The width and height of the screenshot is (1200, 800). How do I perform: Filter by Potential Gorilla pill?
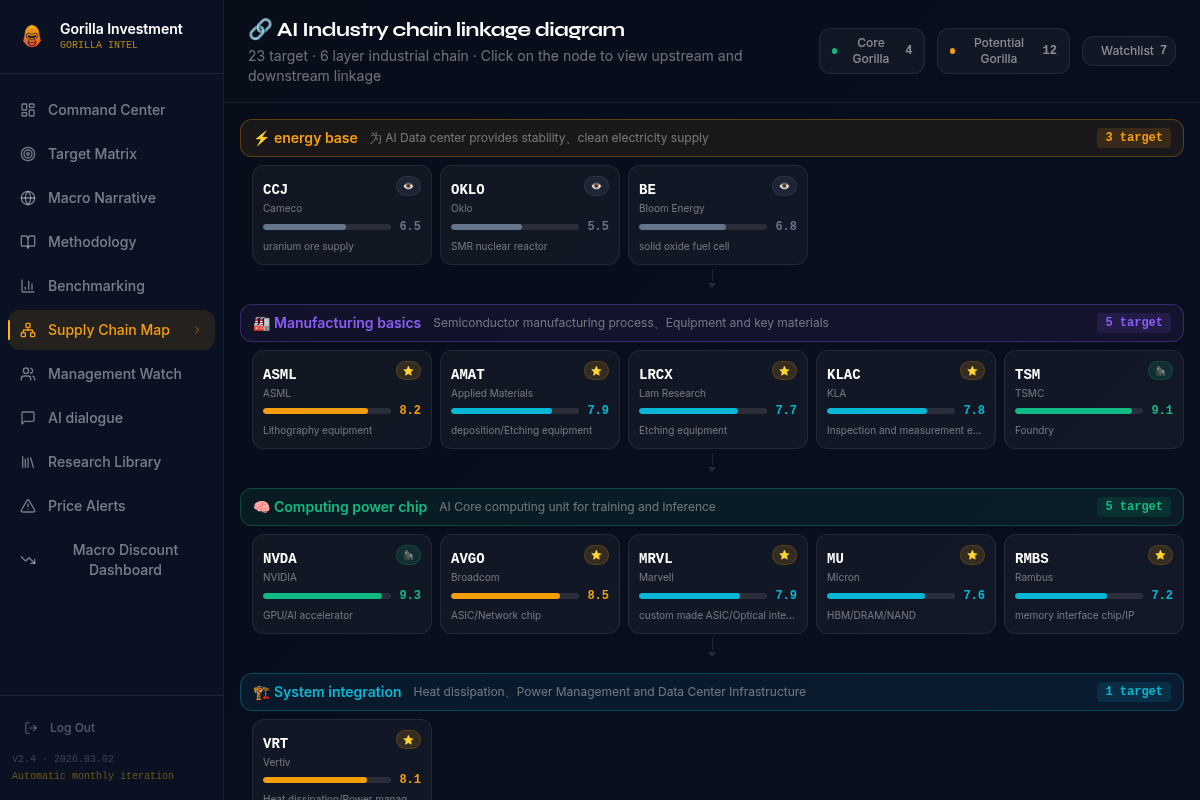[x=1003, y=51]
